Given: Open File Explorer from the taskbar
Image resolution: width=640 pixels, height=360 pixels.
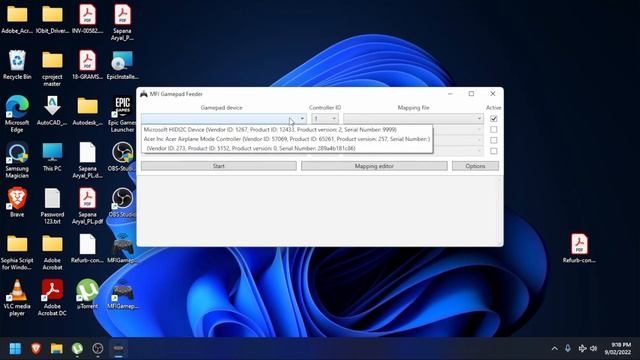Looking at the screenshot, I should (x=57, y=348).
